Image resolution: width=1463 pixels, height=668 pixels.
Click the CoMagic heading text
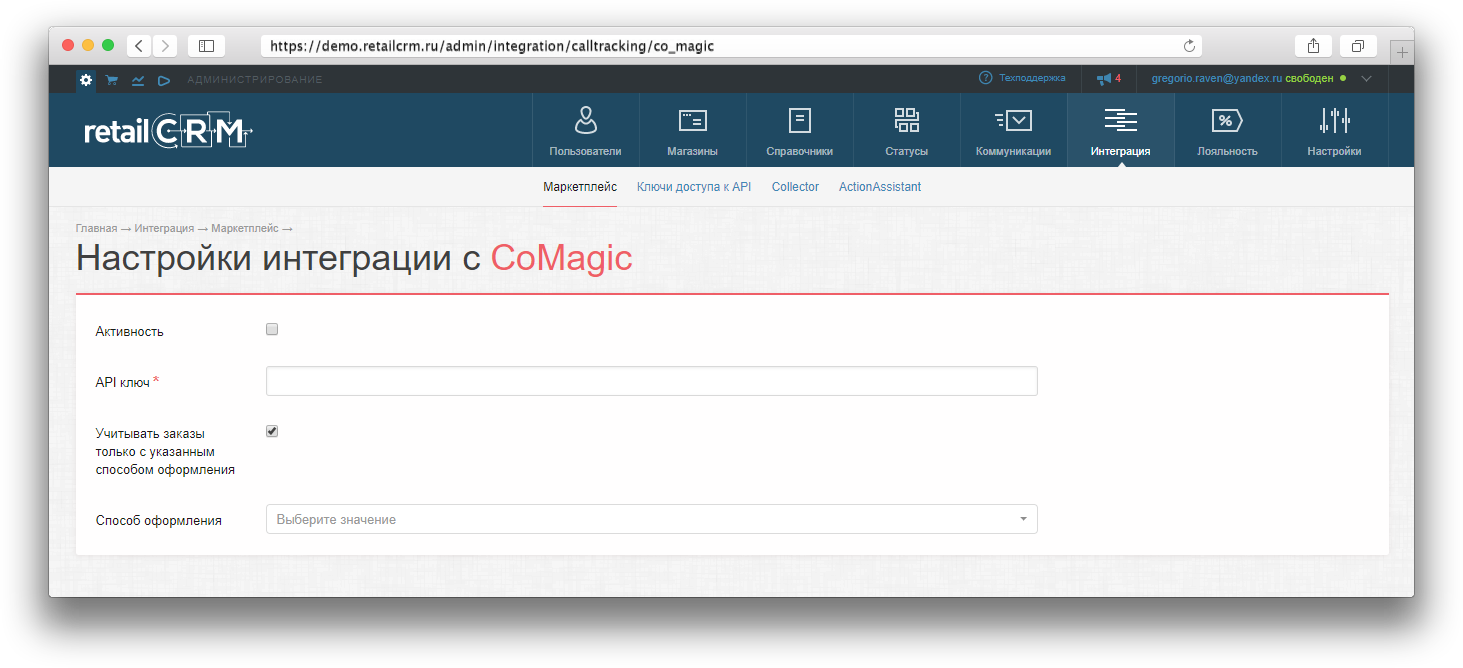point(562,258)
